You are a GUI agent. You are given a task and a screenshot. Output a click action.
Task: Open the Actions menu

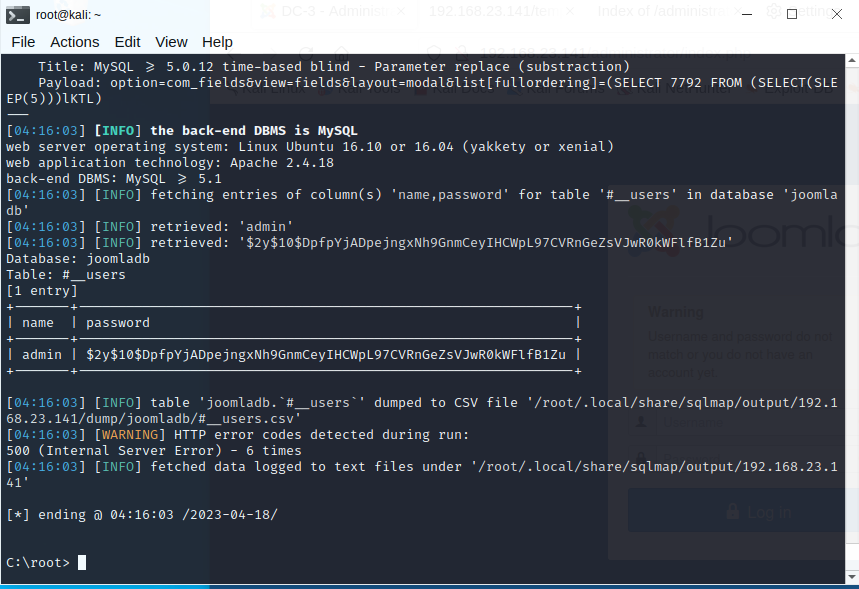[75, 42]
